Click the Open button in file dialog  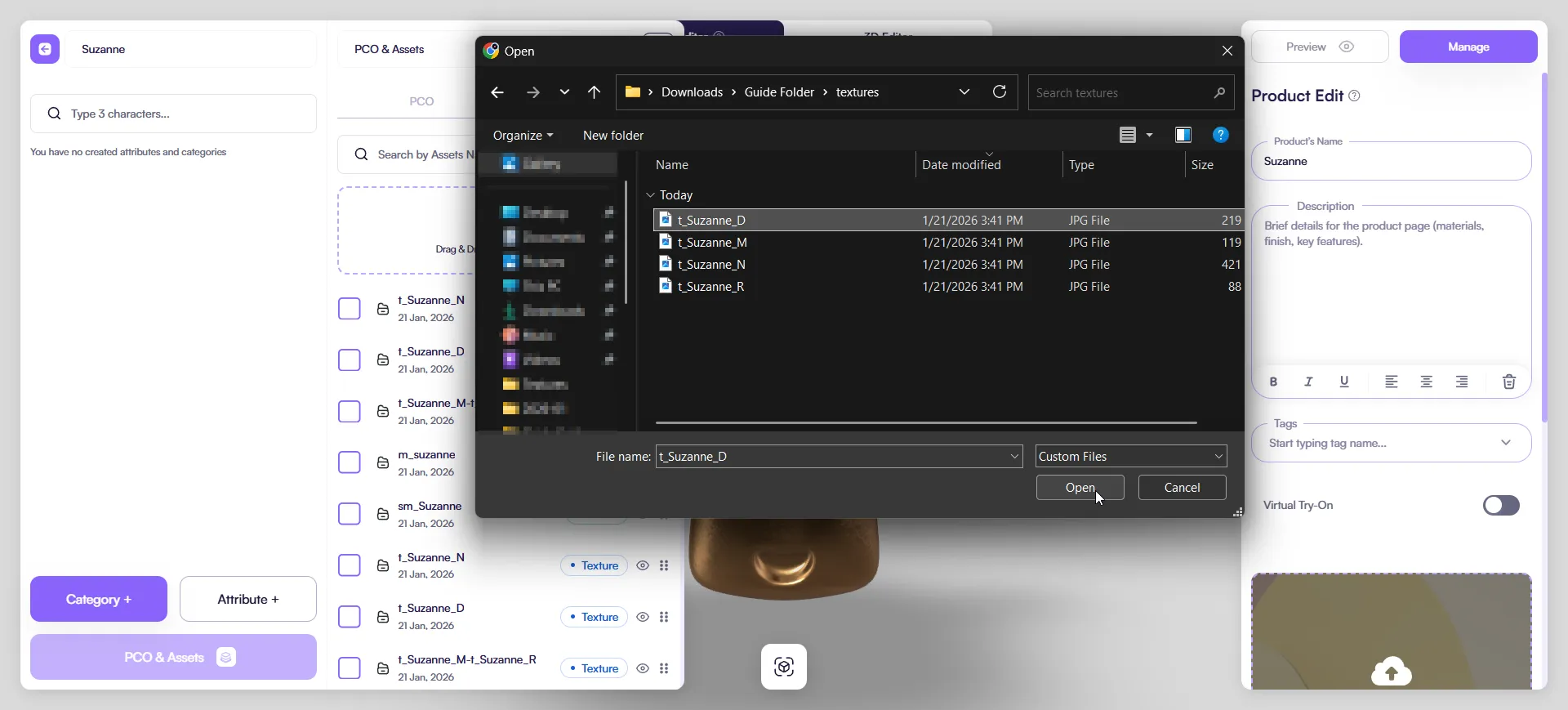[x=1080, y=488]
